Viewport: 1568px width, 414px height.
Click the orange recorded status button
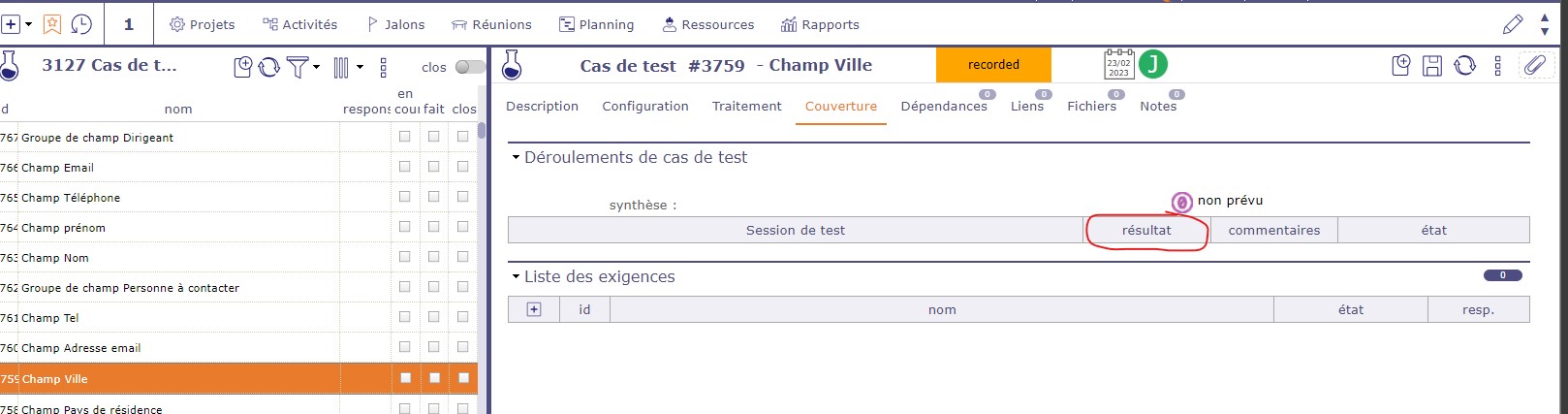[x=993, y=65]
